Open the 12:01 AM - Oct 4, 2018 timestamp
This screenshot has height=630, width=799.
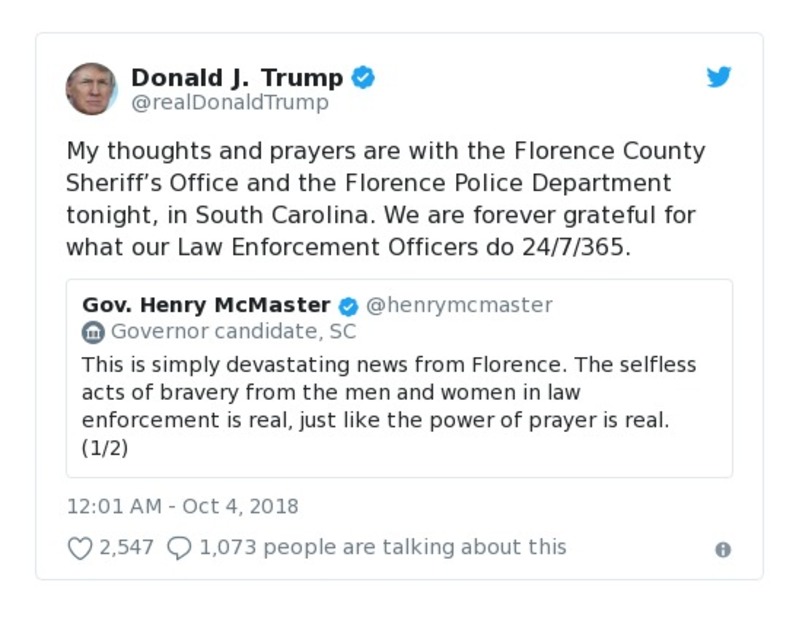(183, 506)
